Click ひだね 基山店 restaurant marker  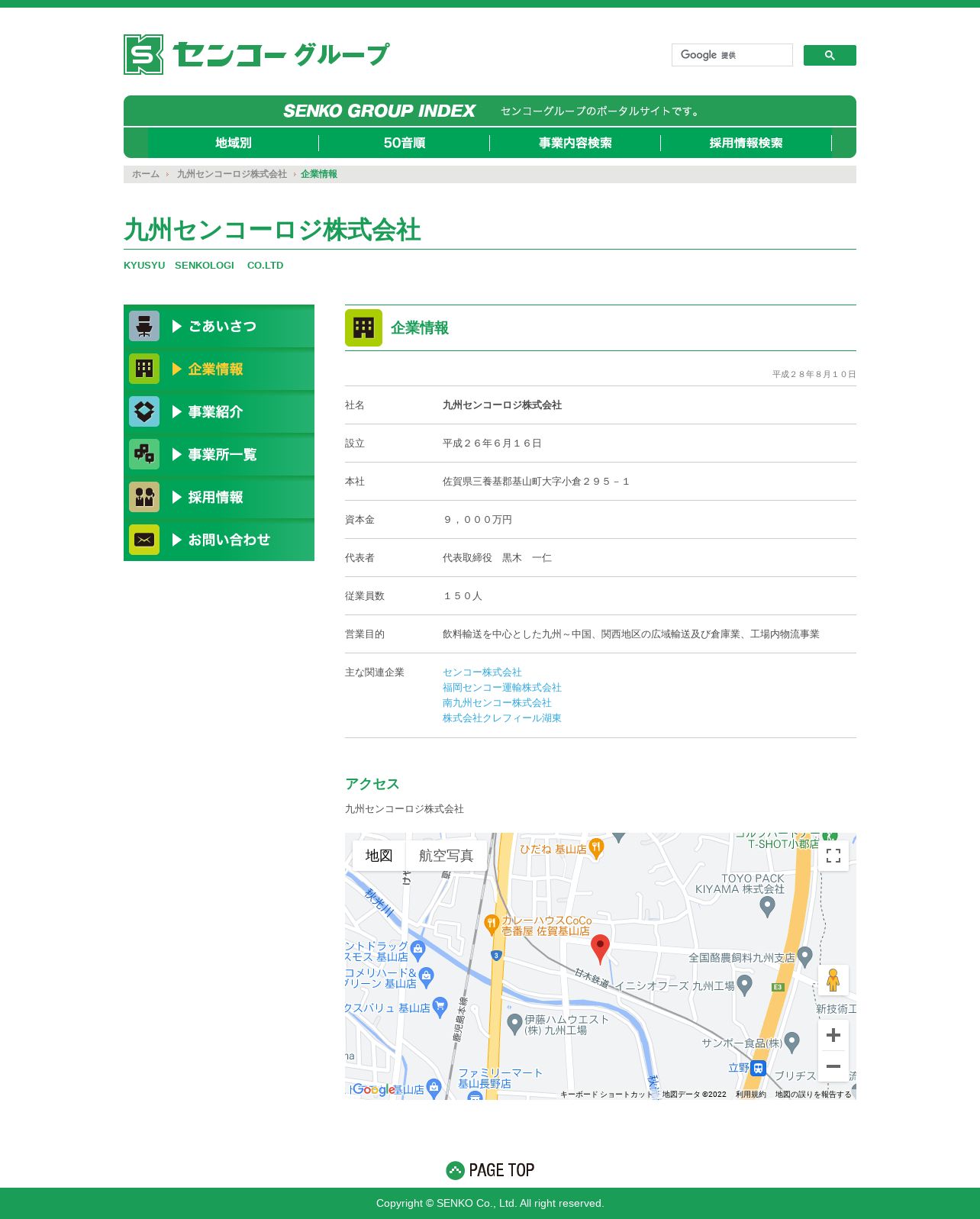(597, 848)
